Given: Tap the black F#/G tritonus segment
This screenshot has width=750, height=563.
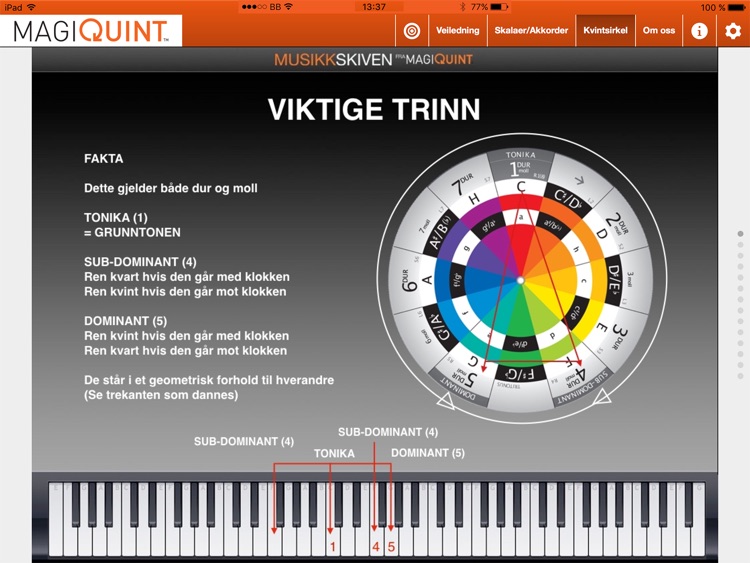Looking at the screenshot, I should pos(520,374).
